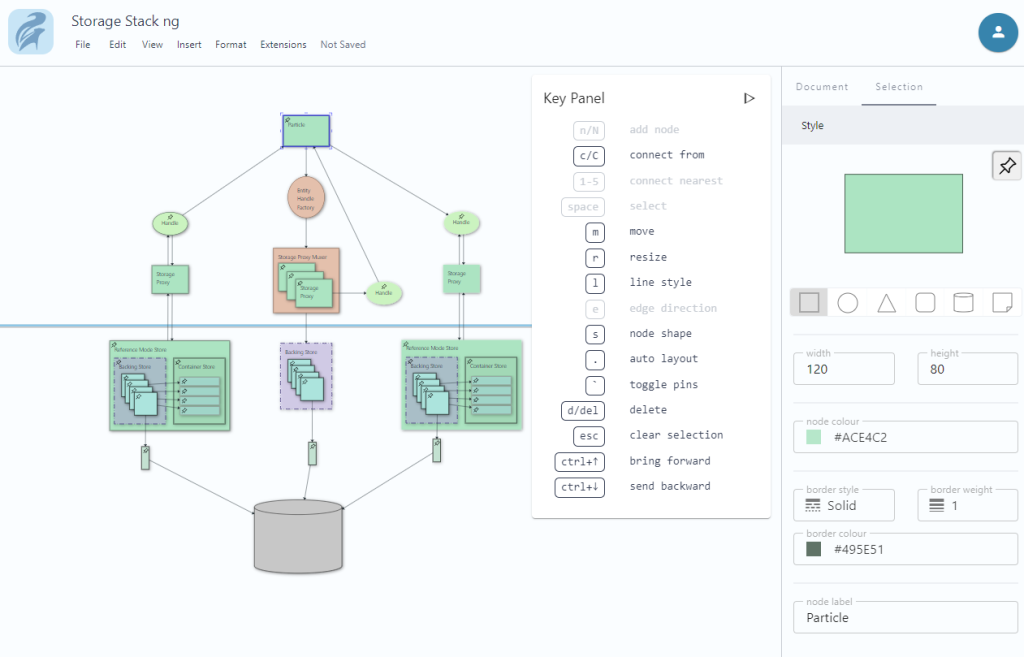Click the node label field Particle

pos(905,617)
